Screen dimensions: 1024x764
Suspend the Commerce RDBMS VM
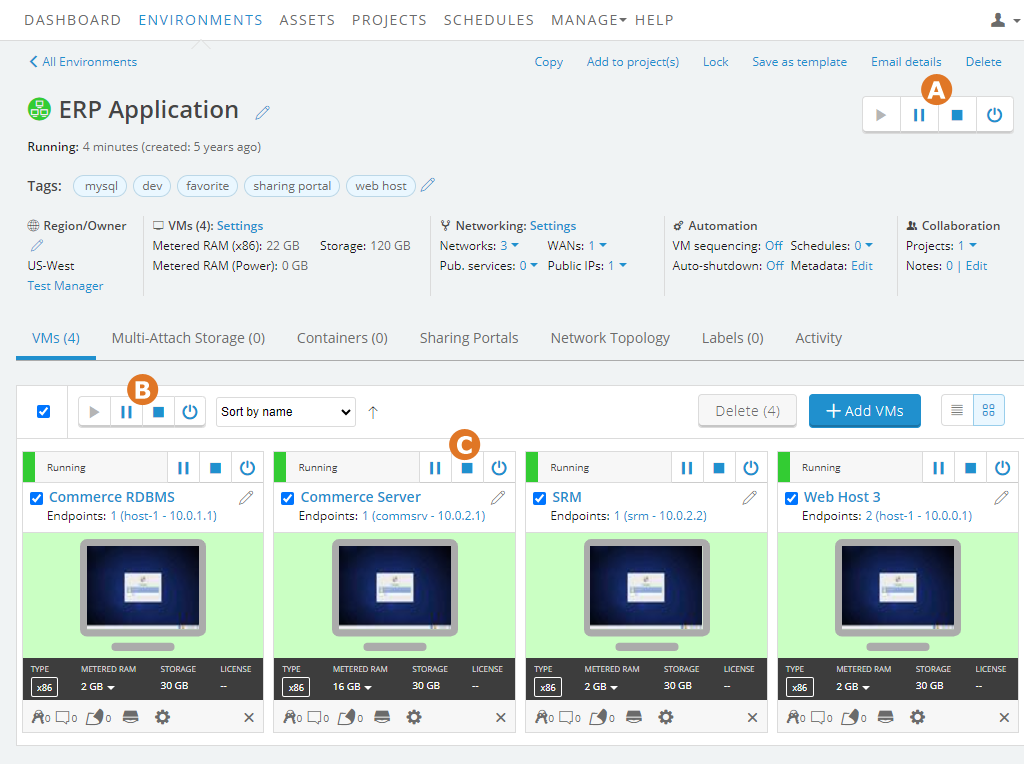tap(184, 468)
